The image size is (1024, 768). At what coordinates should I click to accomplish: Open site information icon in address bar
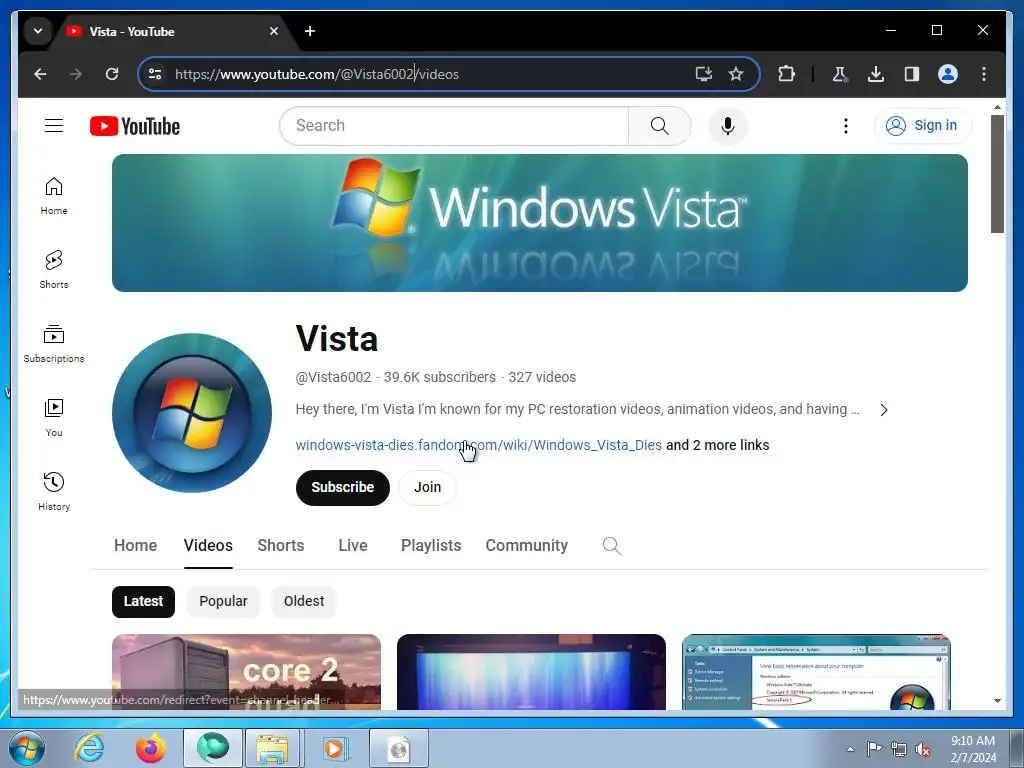point(155,74)
